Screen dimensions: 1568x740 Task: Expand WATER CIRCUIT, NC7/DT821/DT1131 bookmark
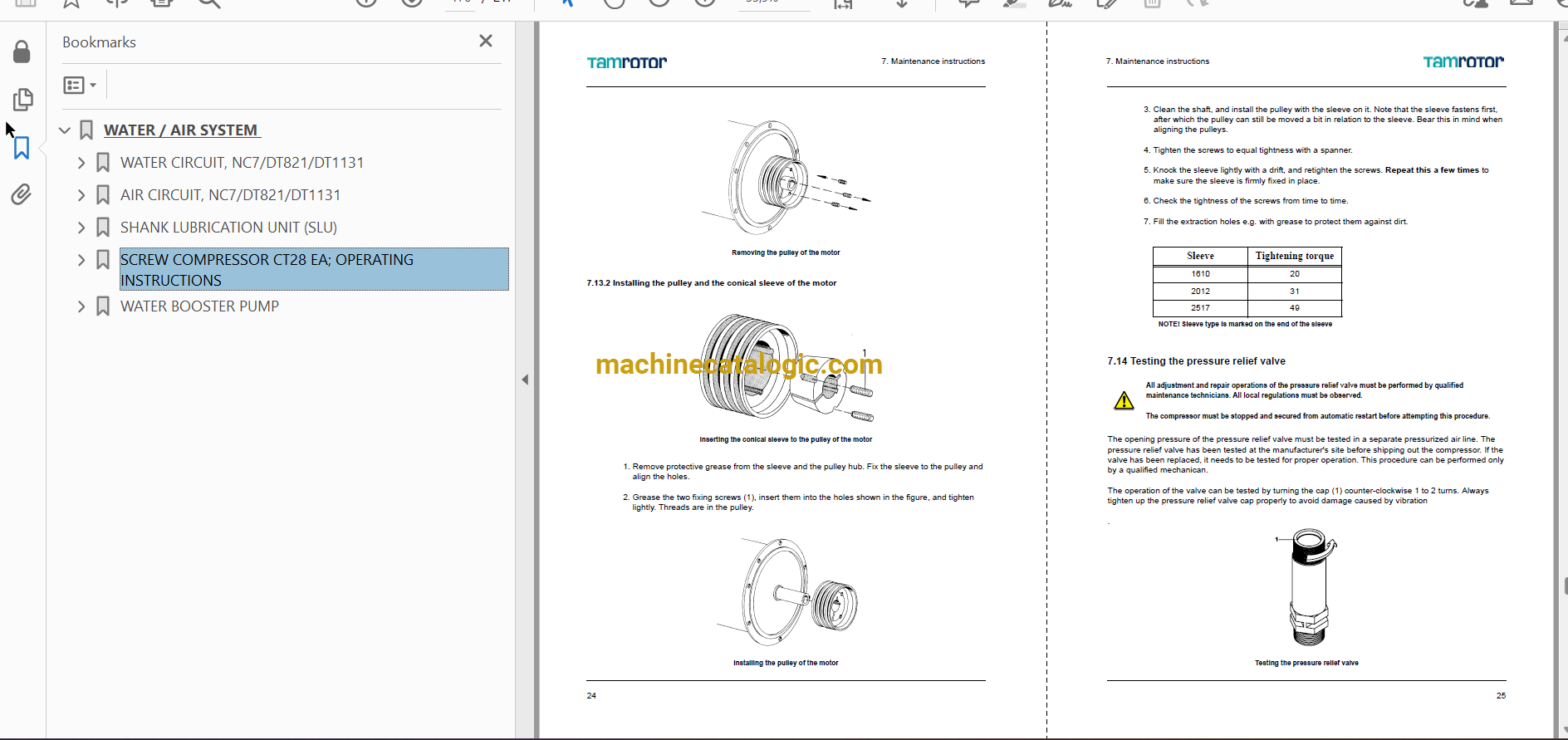[81, 163]
